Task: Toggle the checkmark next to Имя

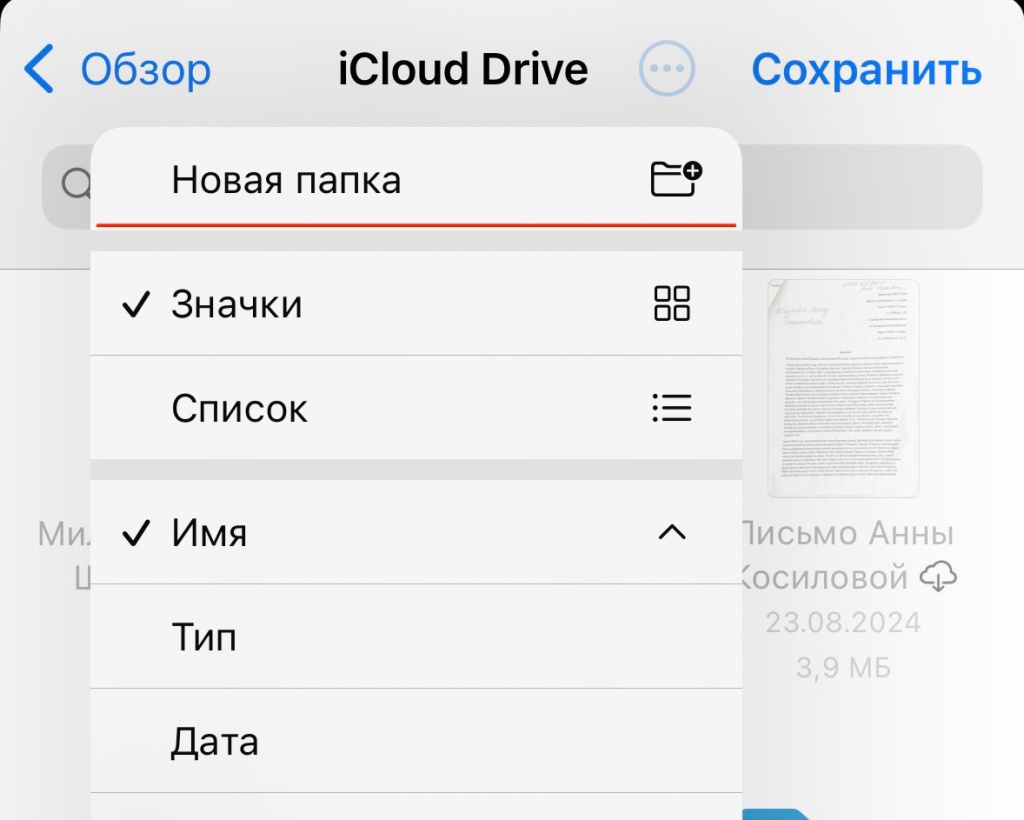Action: click(x=135, y=534)
